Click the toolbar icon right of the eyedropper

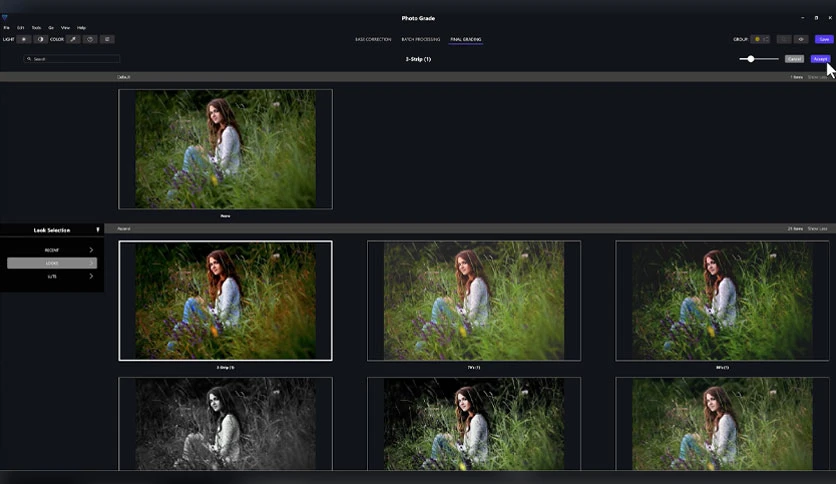point(90,39)
